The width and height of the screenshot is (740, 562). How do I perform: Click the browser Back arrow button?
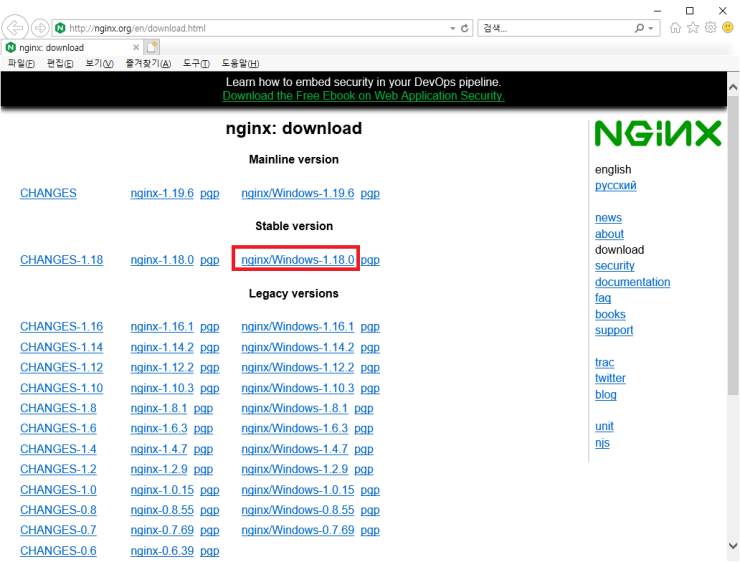(17, 27)
